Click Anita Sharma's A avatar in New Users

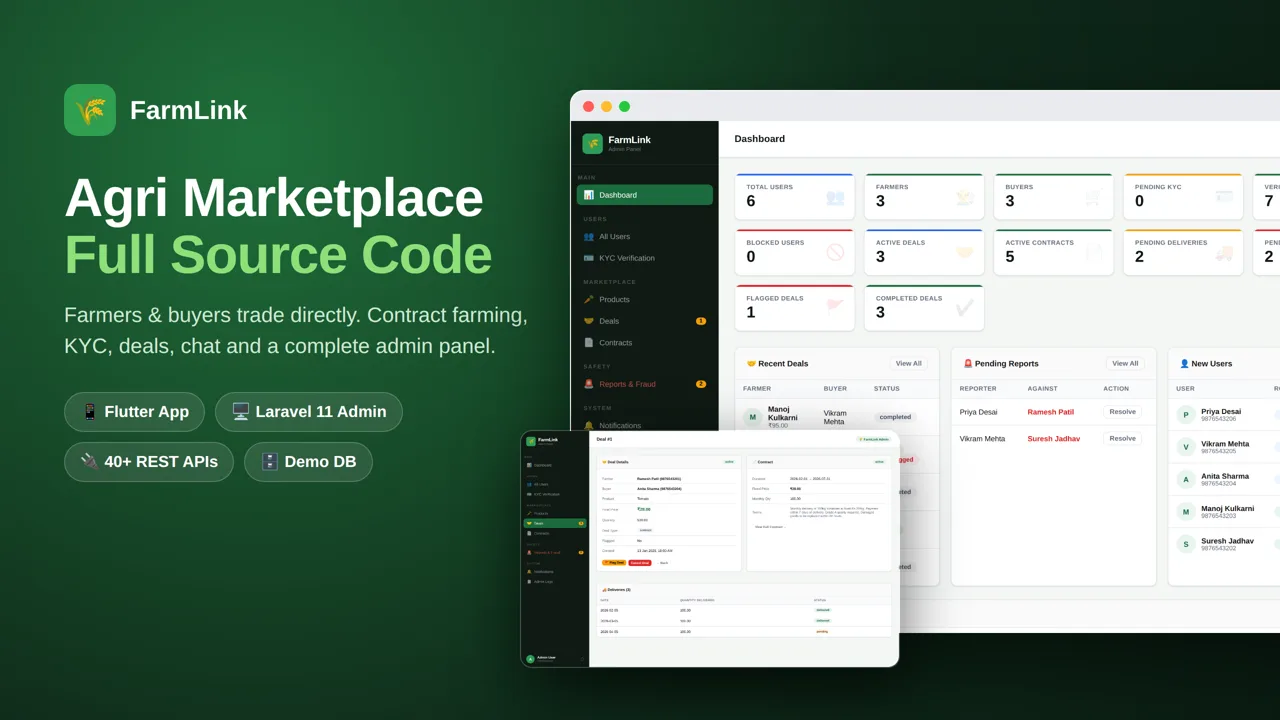pyautogui.click(x=1186, y=479)
